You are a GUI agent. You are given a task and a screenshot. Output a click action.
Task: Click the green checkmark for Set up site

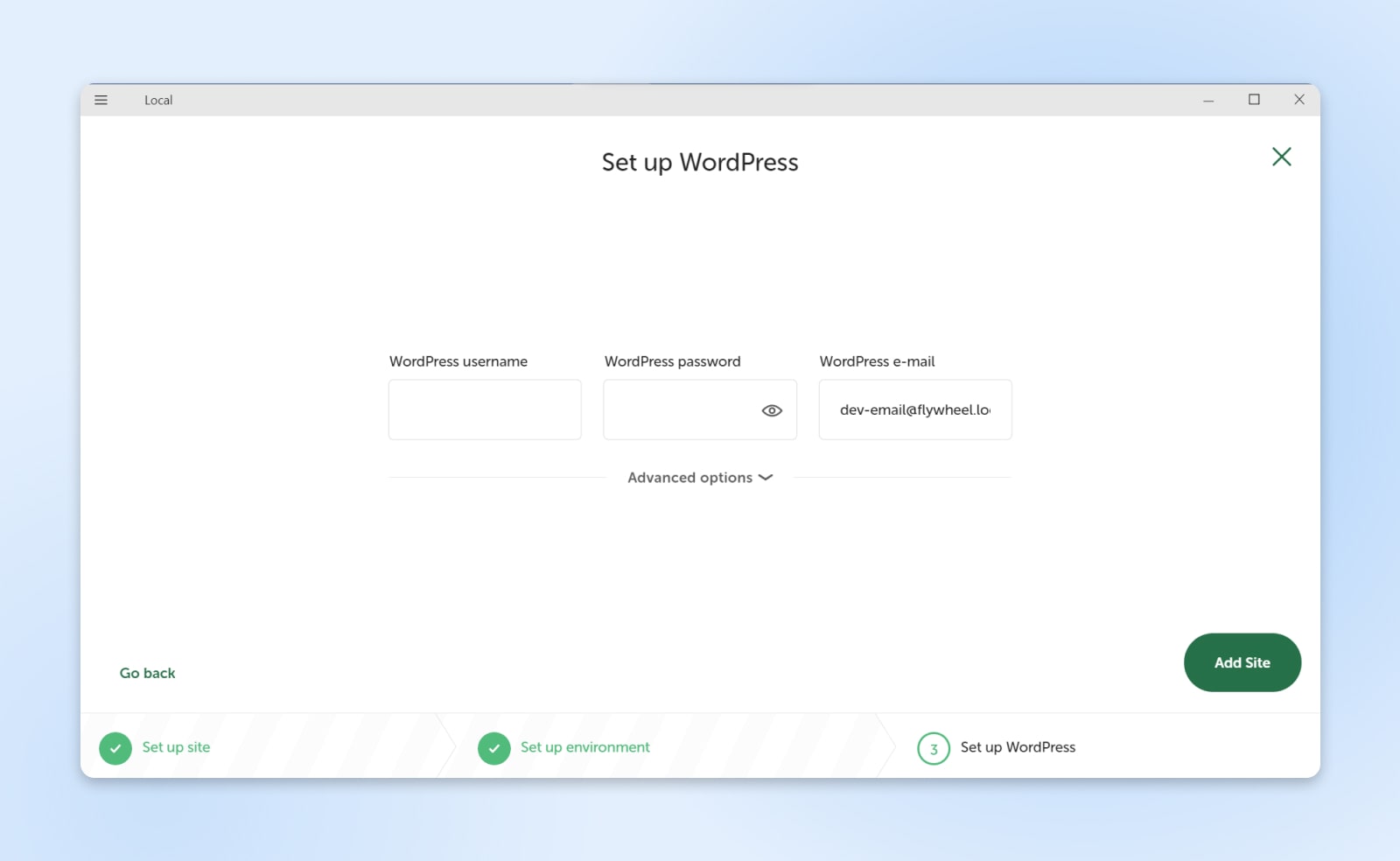pos(115,748)
